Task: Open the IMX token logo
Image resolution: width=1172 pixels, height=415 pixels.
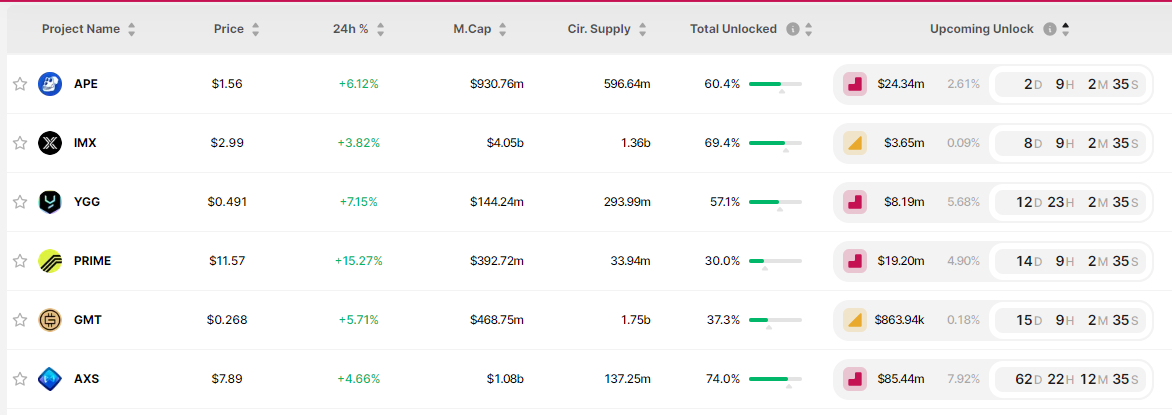Action: point(50,143)
